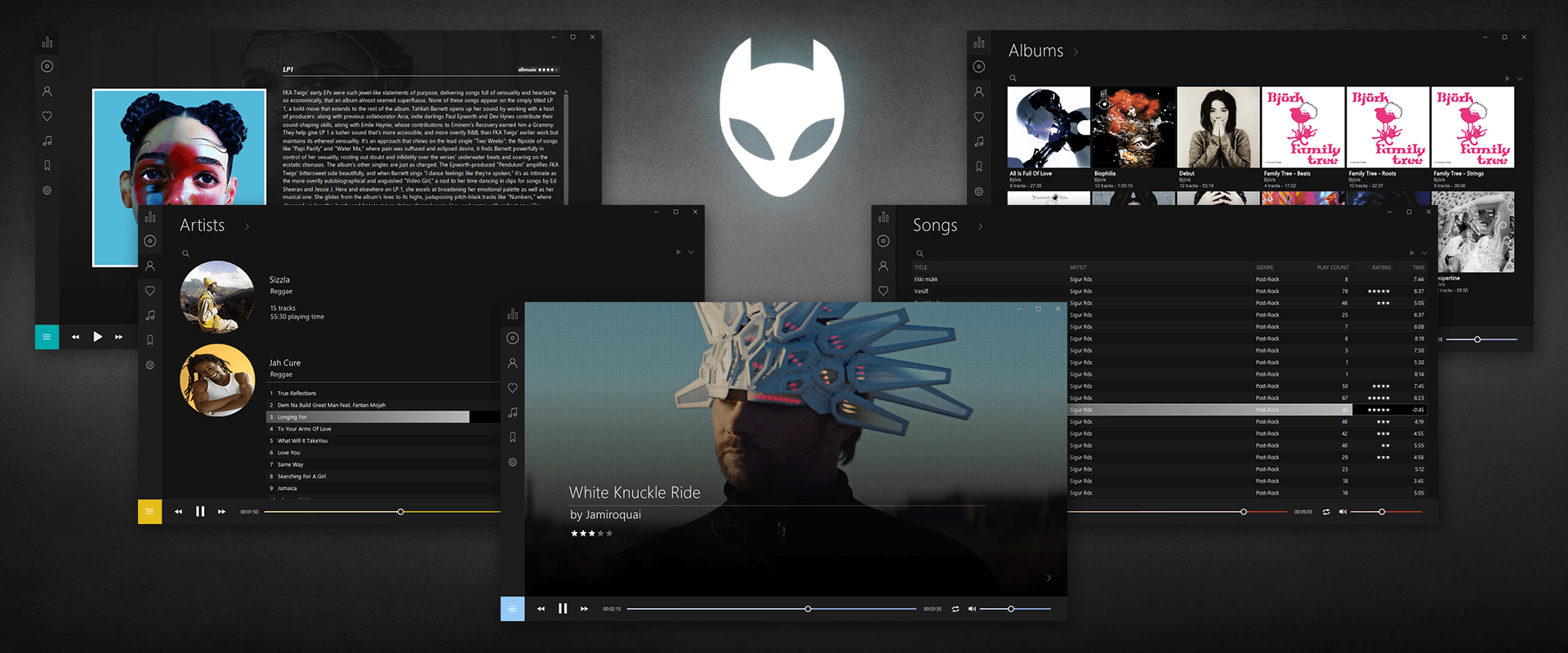
Task: Open Favorites heart icon in Artists window sidebar
Action: tap(150, 291)
